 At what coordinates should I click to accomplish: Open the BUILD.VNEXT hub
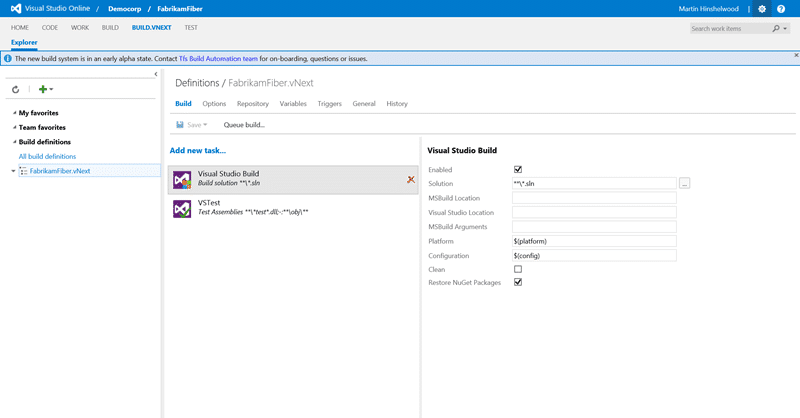click(152, 28)
